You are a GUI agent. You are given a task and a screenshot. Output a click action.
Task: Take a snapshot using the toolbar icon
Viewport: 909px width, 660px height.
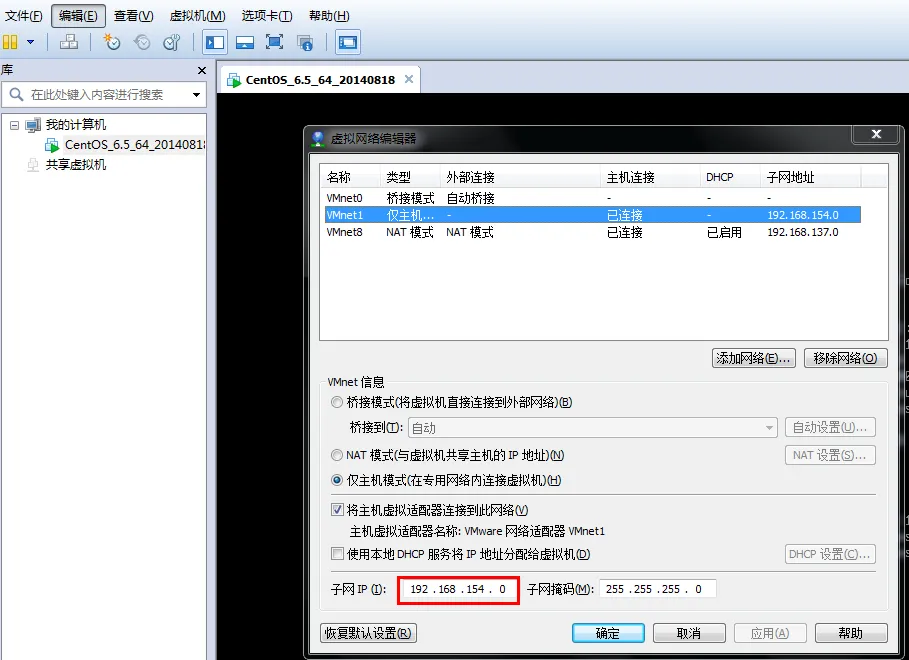point(111,42)
